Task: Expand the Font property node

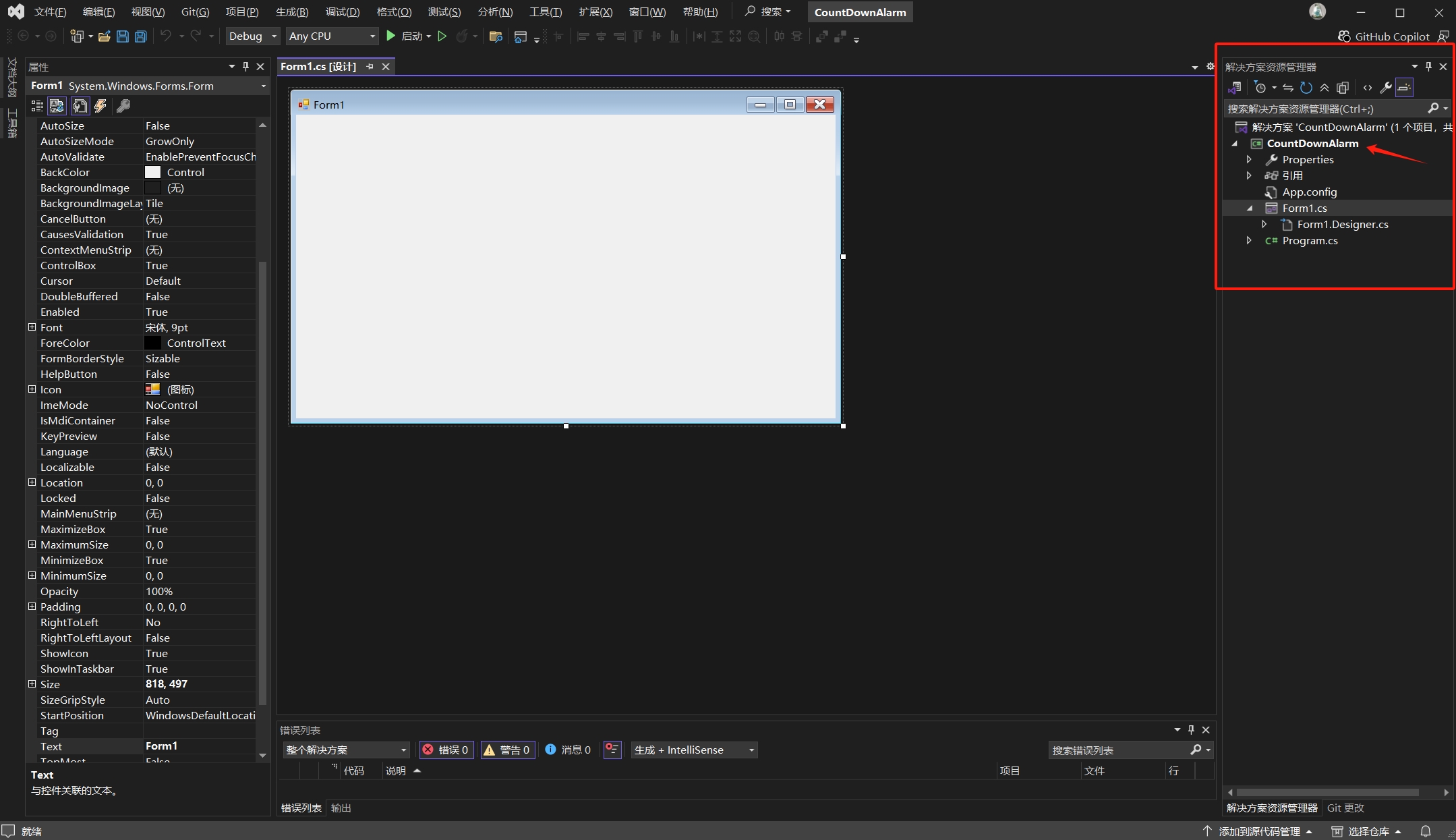Action: click(x=32, y=327)
